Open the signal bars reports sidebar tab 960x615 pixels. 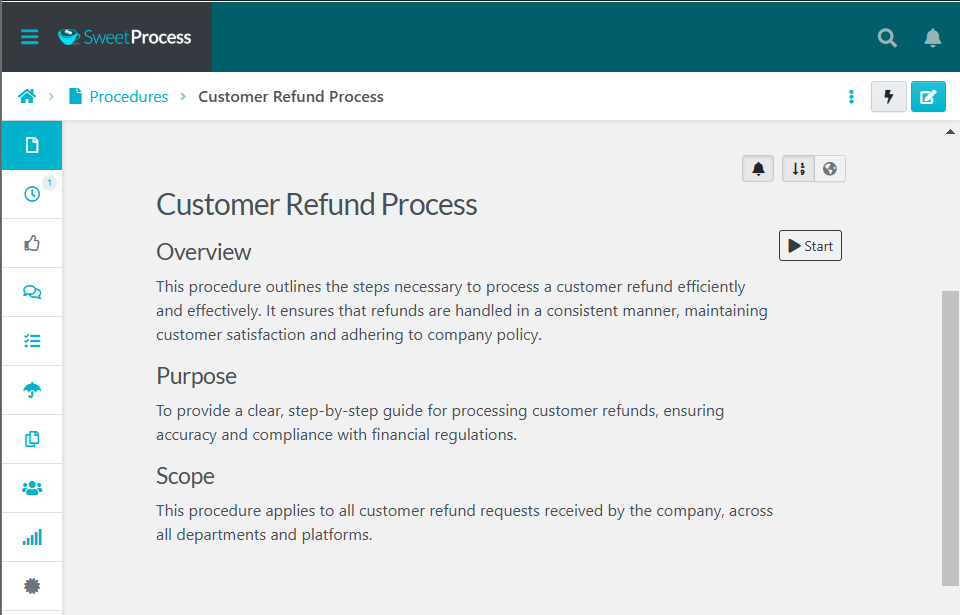click(x=32, y=537)
